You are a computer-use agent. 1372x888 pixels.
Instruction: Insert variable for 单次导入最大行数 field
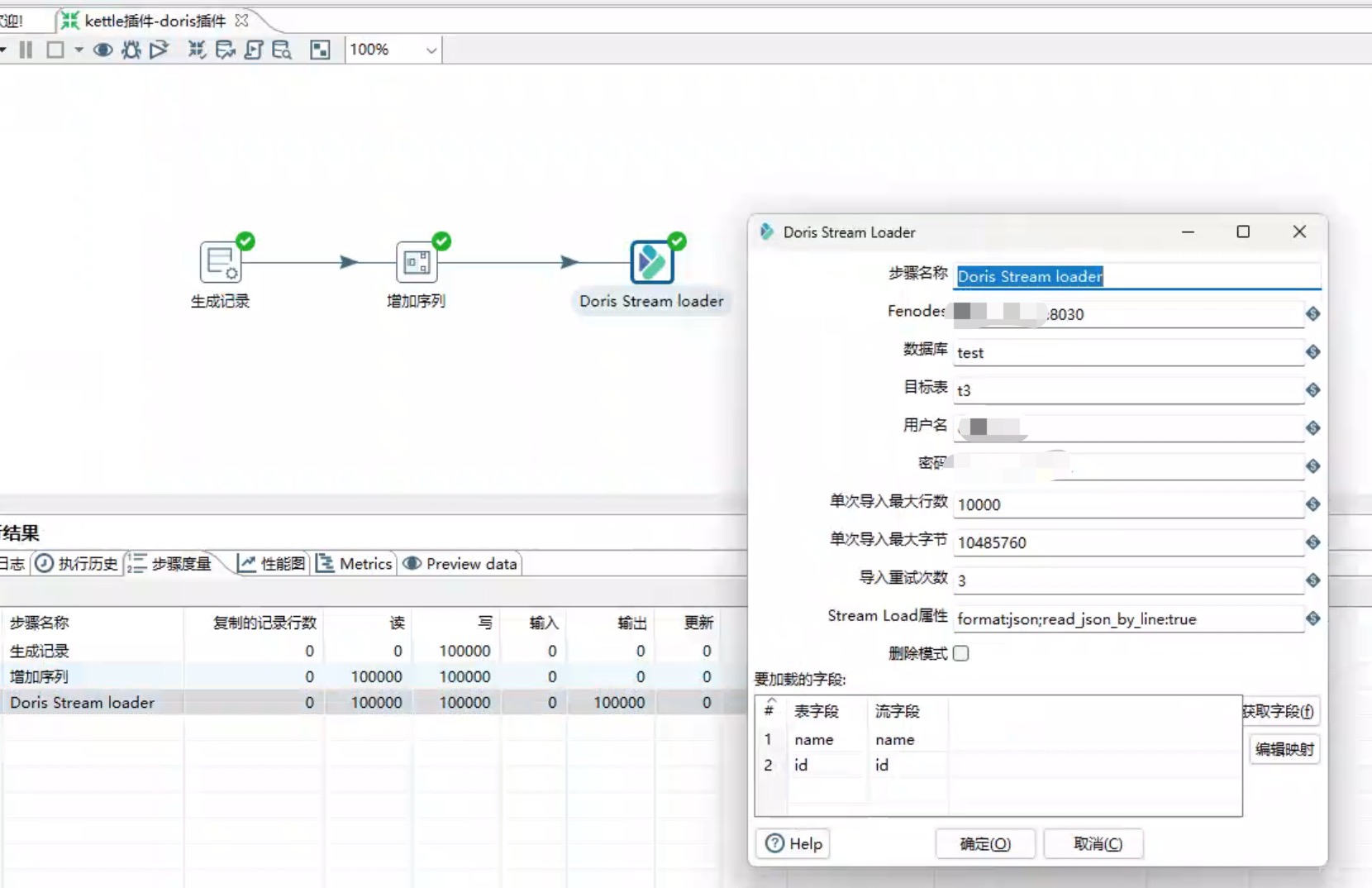pyautogui.click(x=1312, y=504)
